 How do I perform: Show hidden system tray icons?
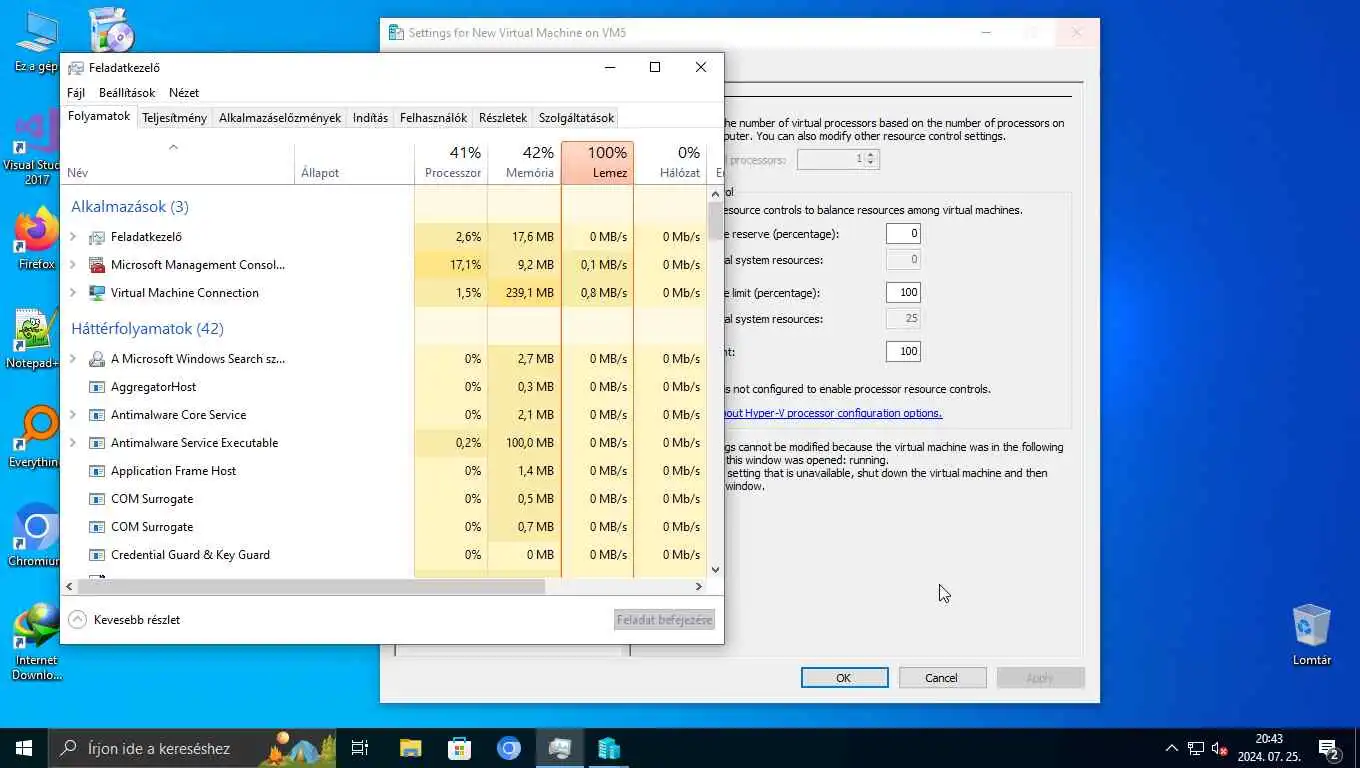click(1171, 748)
